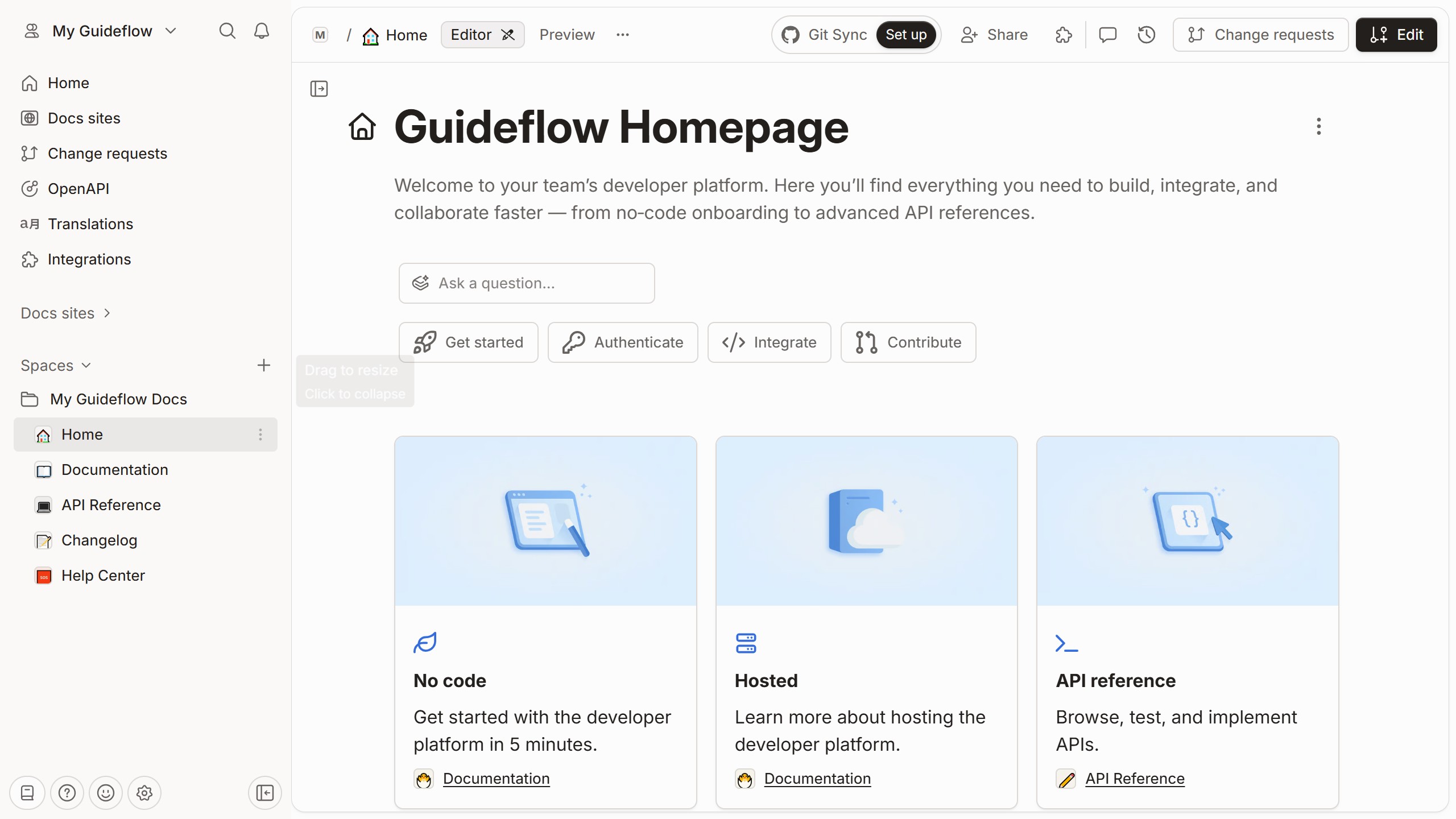Click the Hosted card image
The image size is (1456, 819).
[867, 521]
